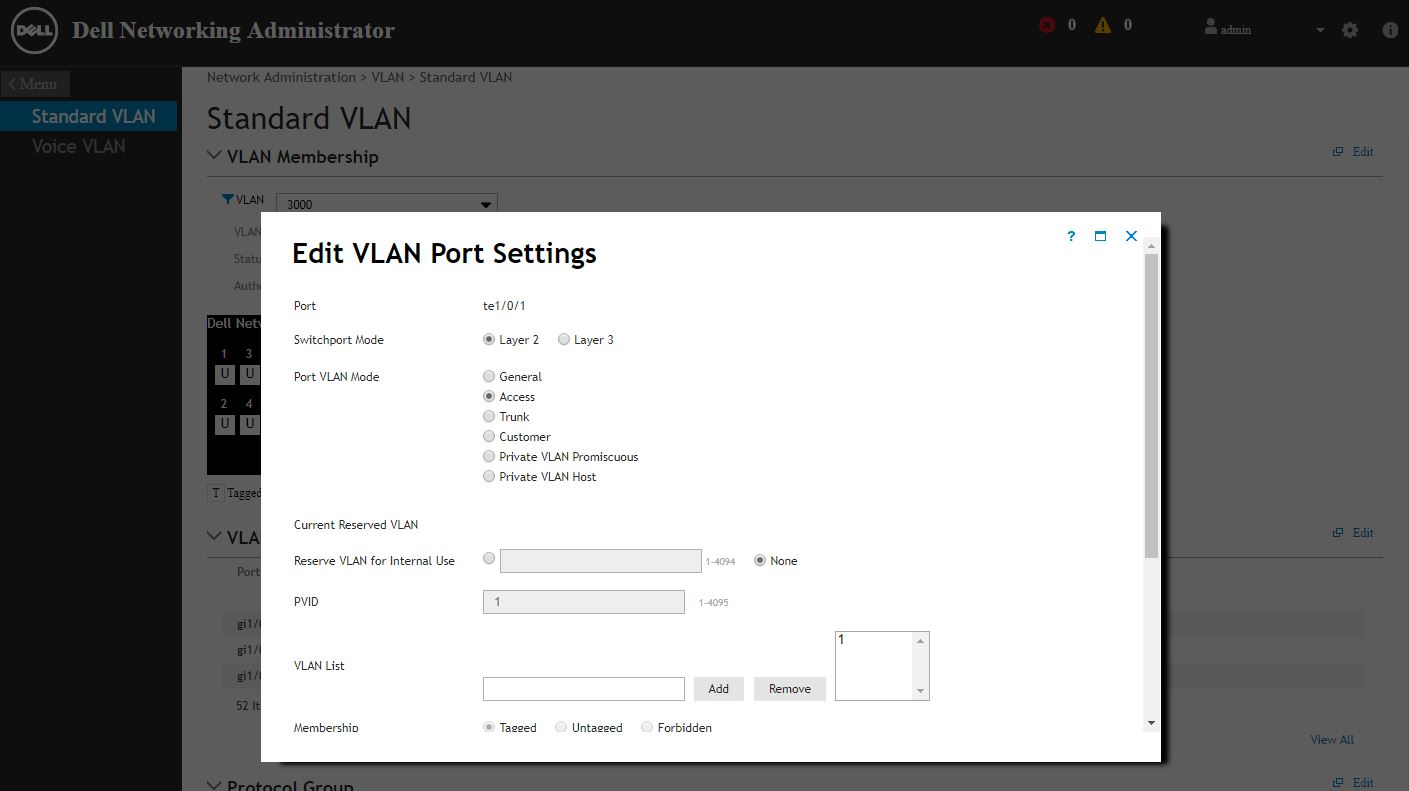The image size is (1409, 791).
Task: Select Layer 2 switchport mode
Action: (489, 339)
